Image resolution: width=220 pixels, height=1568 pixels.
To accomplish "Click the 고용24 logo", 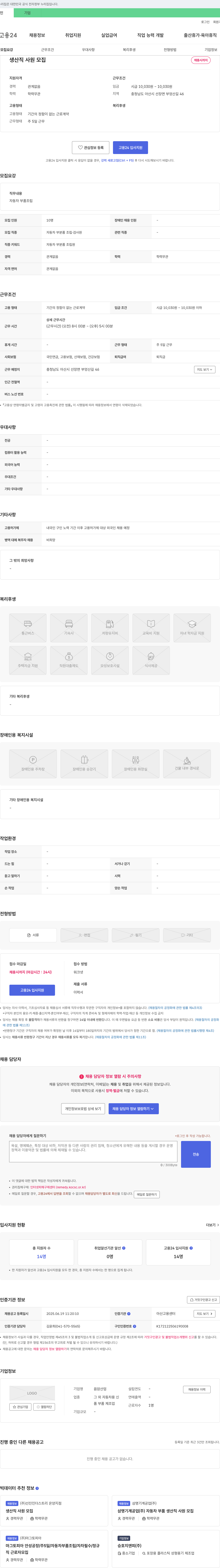I will click(x=8, y=35).
